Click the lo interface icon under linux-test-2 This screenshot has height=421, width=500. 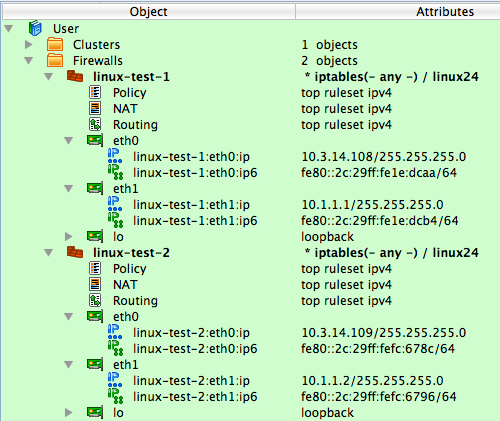pos(95,412)
